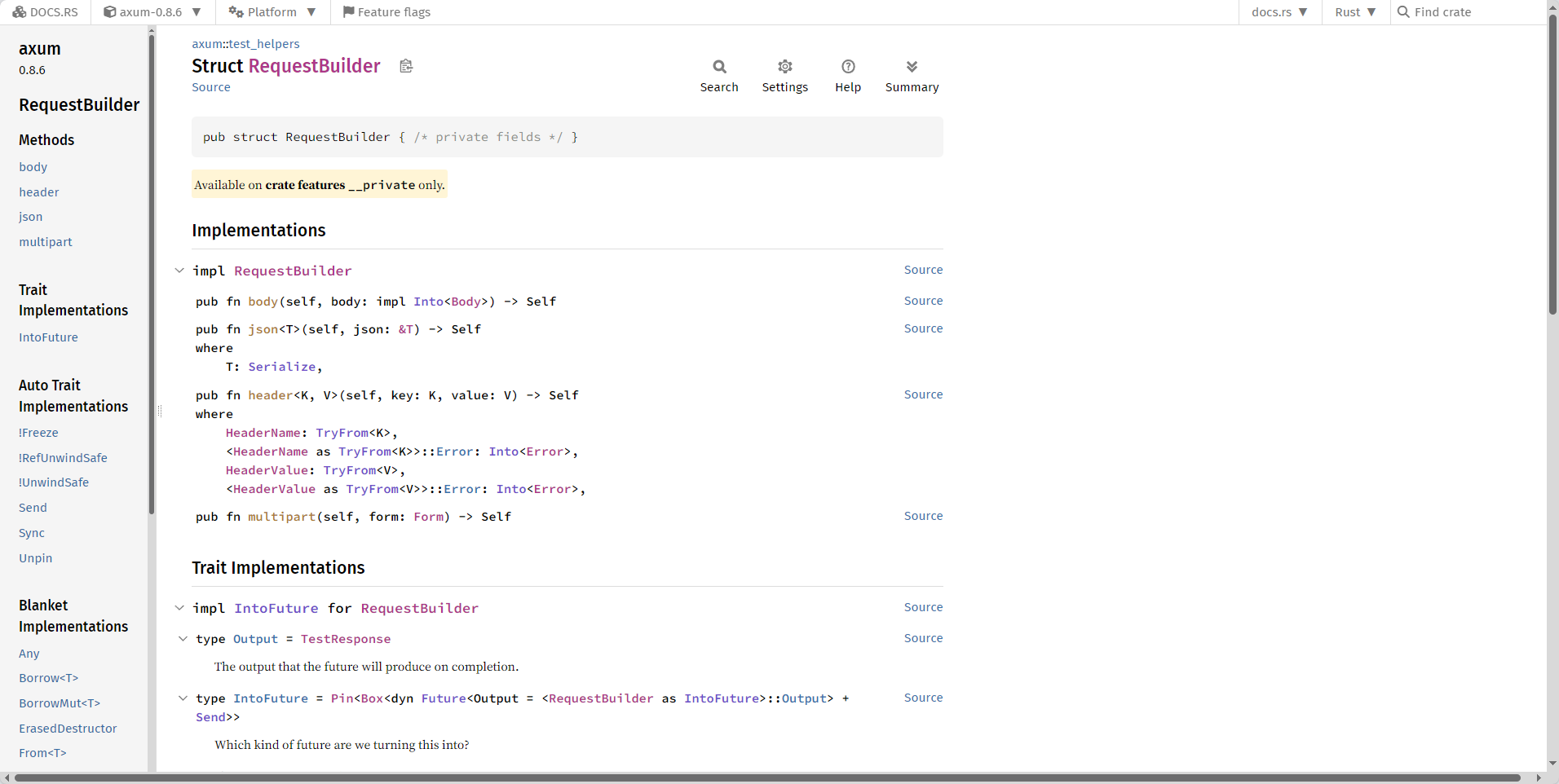Open the axum-0.8.6 crate dropdown
Image resolution: width=1559 pixels, height=784 pixels.
pyautogui.click(x=152, y=12)
